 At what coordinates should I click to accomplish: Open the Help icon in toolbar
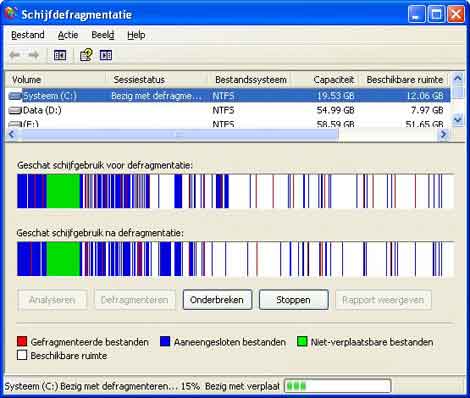[86, 55]
